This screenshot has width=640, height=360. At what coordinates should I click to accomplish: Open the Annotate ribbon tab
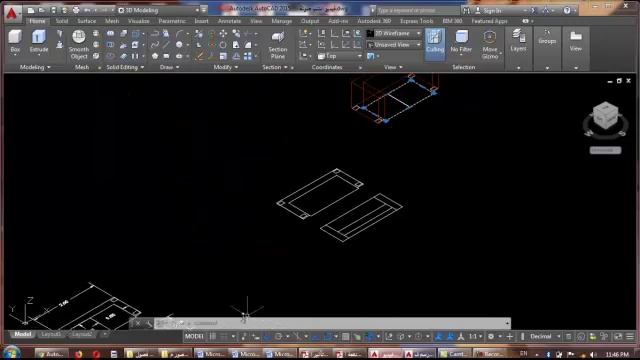click(x=229, y=21)
